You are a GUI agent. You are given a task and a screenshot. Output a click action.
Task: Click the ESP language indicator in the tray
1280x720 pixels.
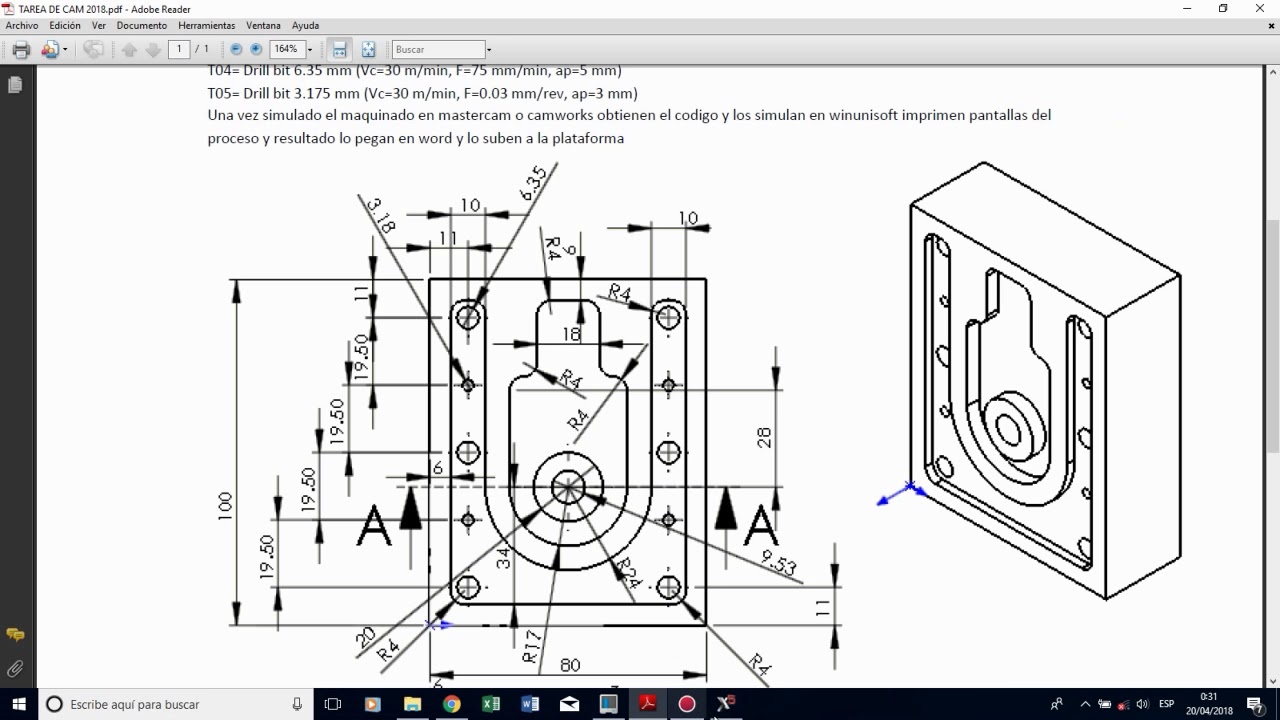[1166, 704]
